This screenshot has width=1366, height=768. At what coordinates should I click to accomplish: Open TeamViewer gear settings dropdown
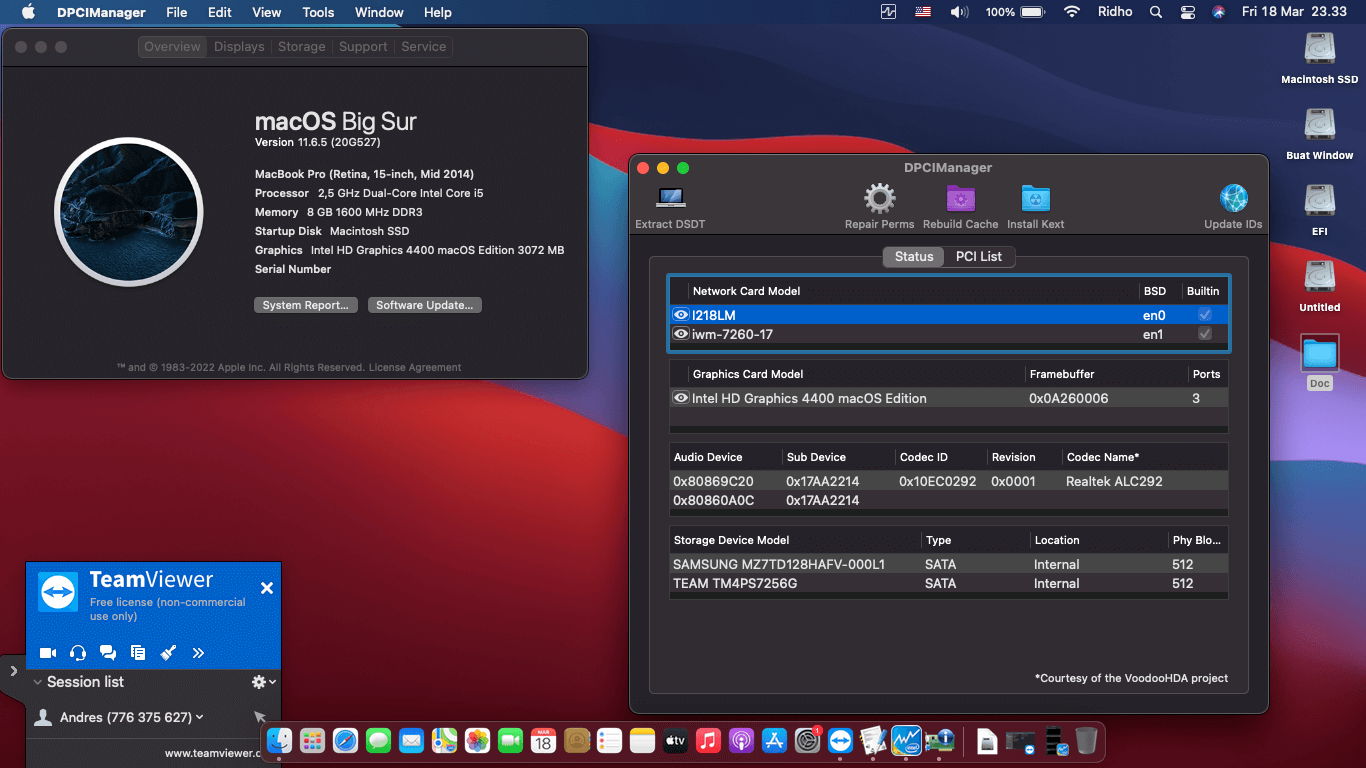pyautogui.click(x=264, y=681)
